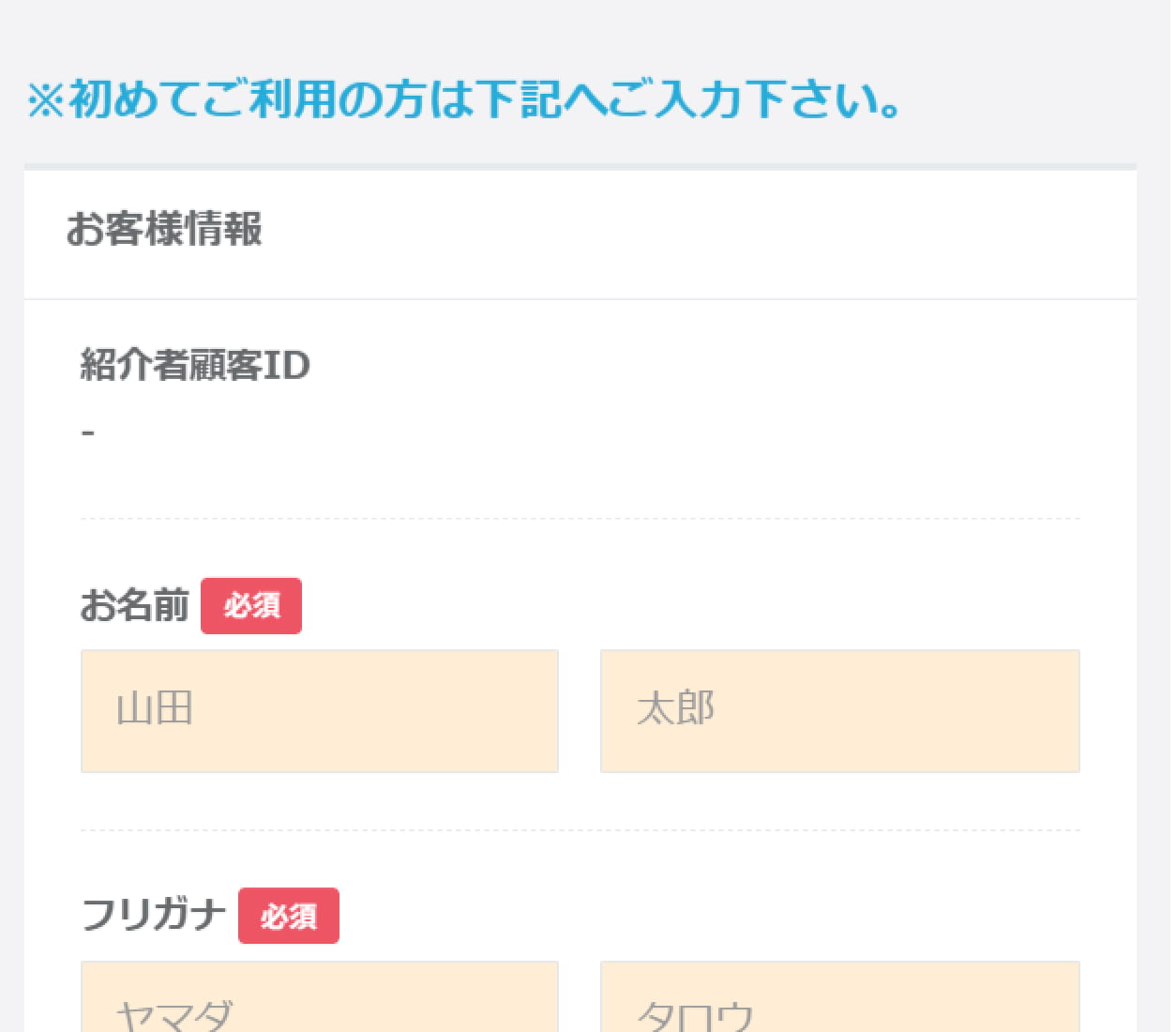Click the furigana field showing タロウ

[839, 999]
